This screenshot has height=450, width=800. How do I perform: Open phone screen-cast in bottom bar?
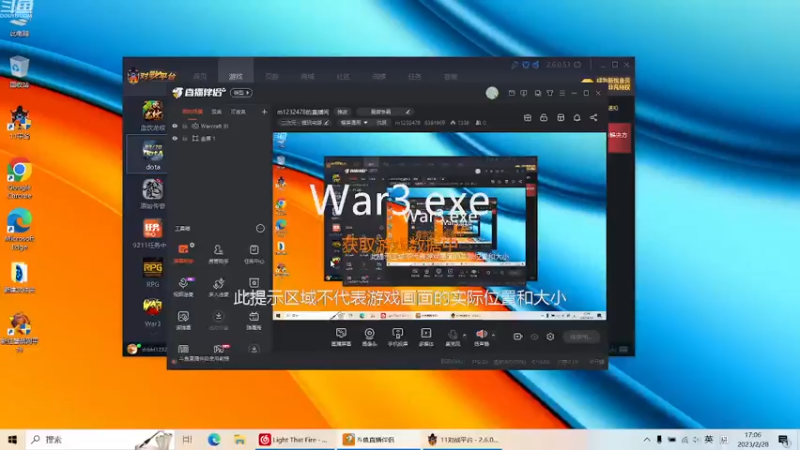(397, 337)
